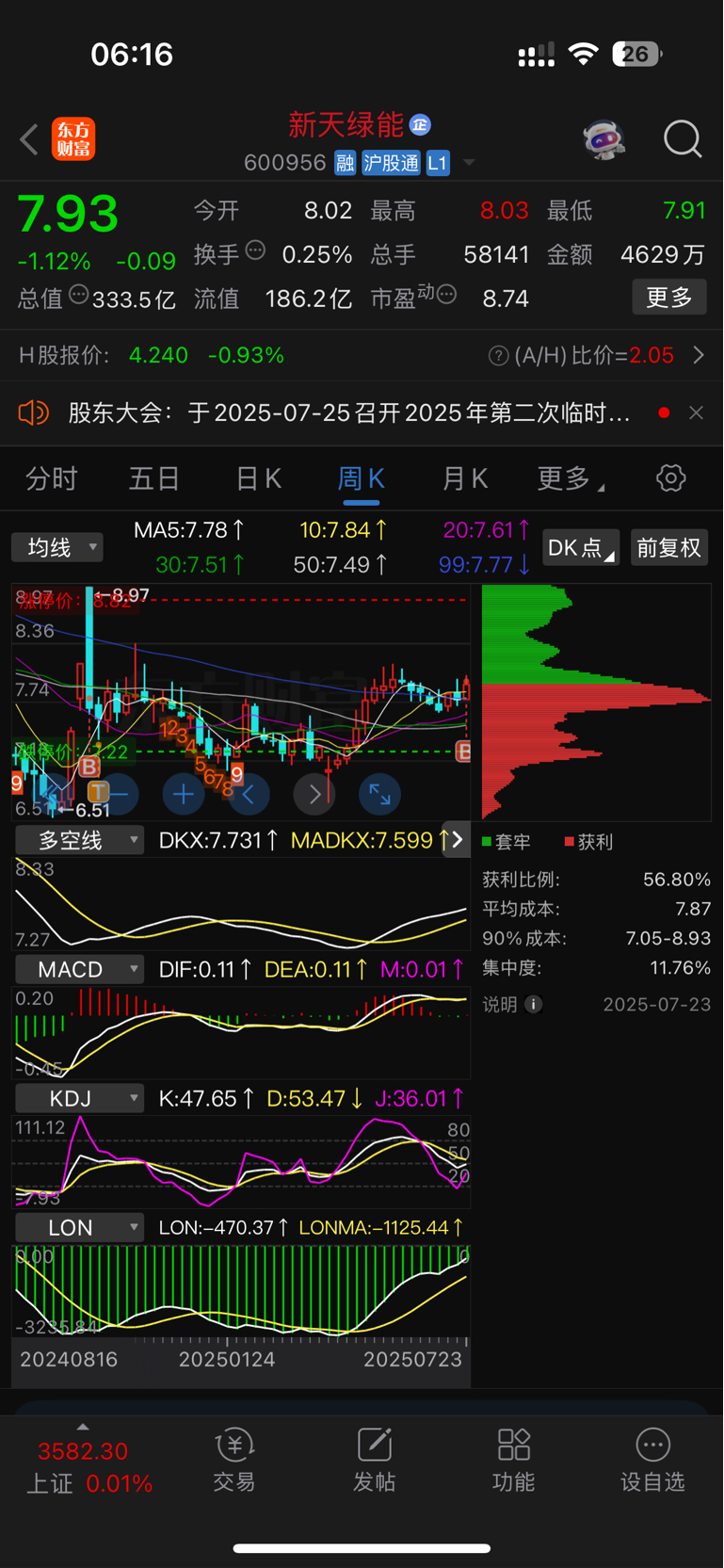724x1568 pixels.
Task: Tap the 融 margin badge
Action: click(345, 163)
